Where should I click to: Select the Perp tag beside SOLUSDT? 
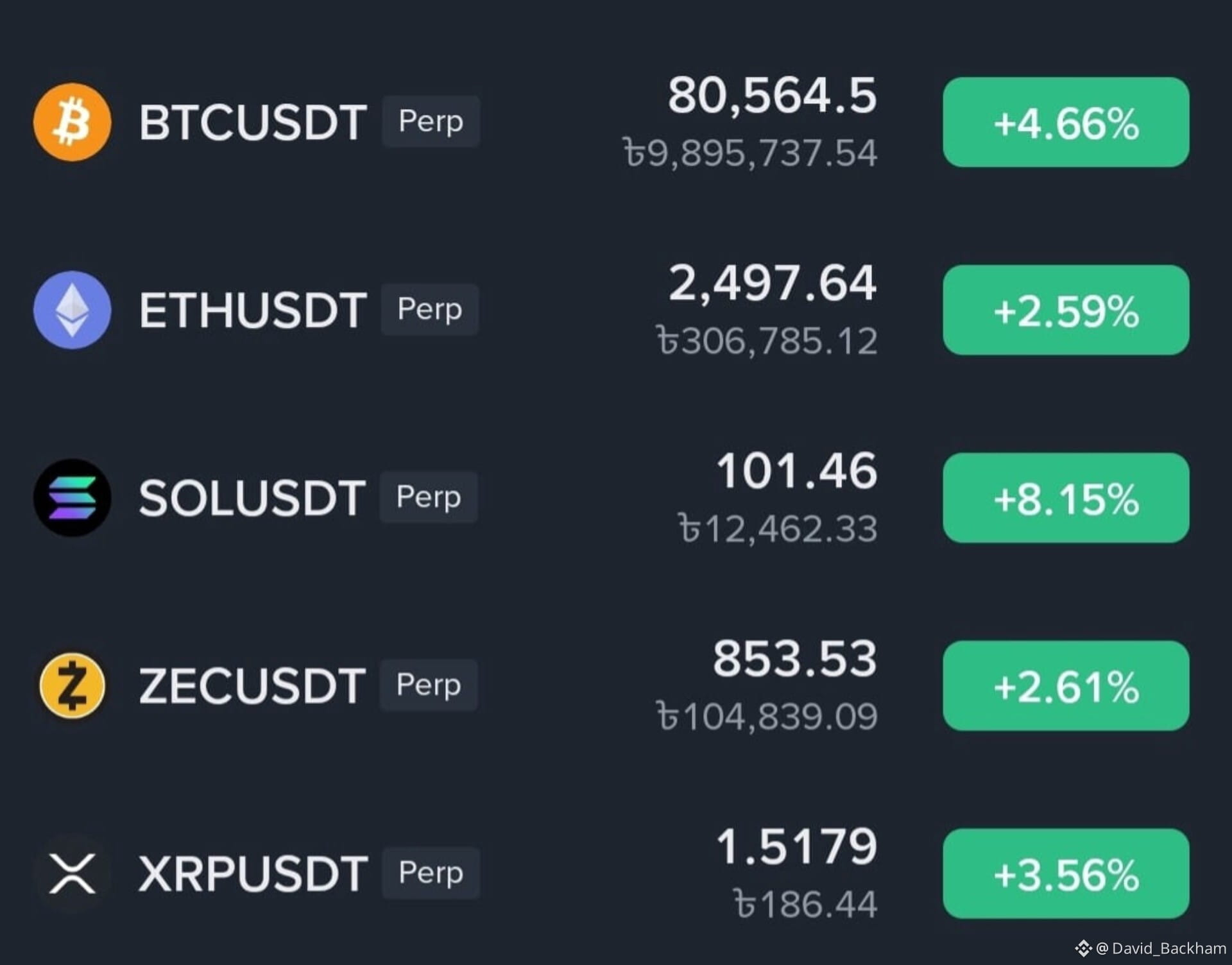429,497
